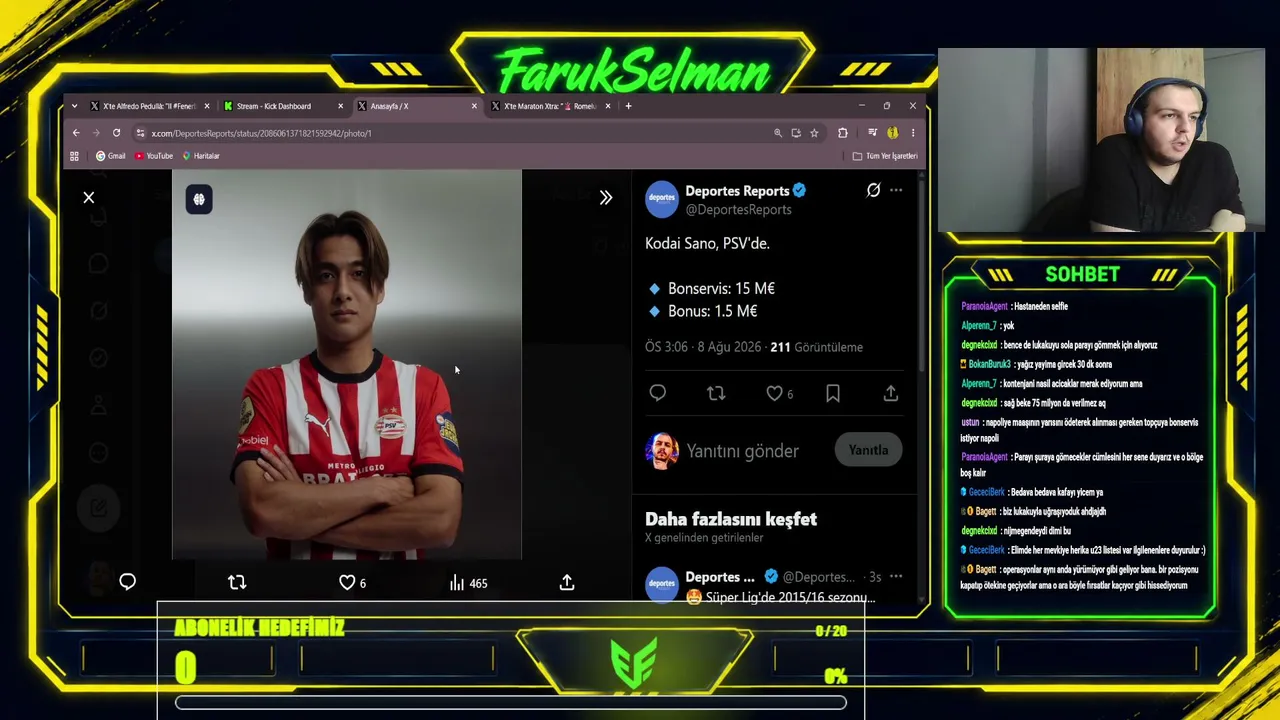Open the Kodai Sano PSV photo
This screenshot has width=1280, height=720.
(347, 365)
